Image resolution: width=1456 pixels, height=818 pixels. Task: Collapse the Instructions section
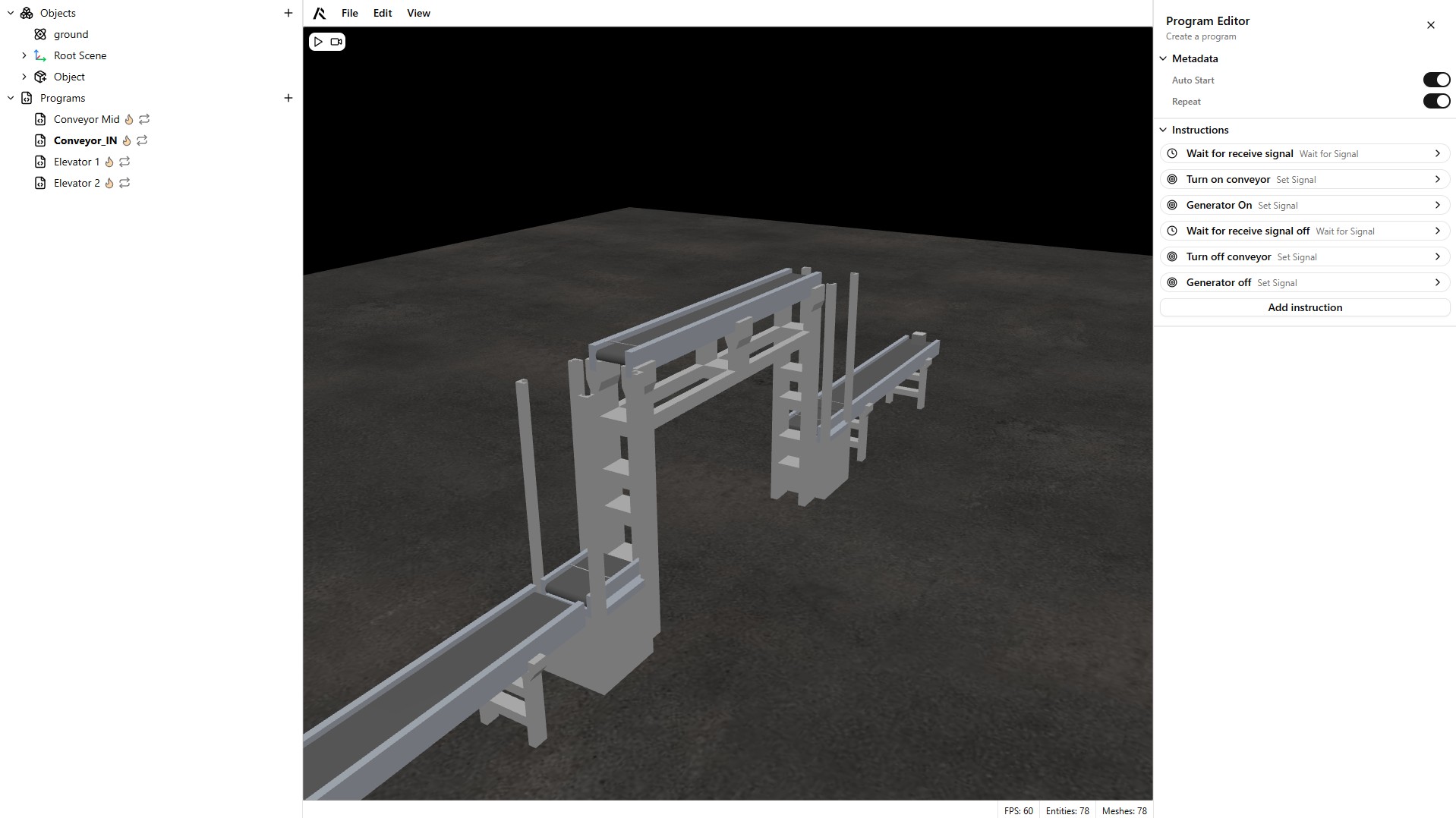(1163, 130)
